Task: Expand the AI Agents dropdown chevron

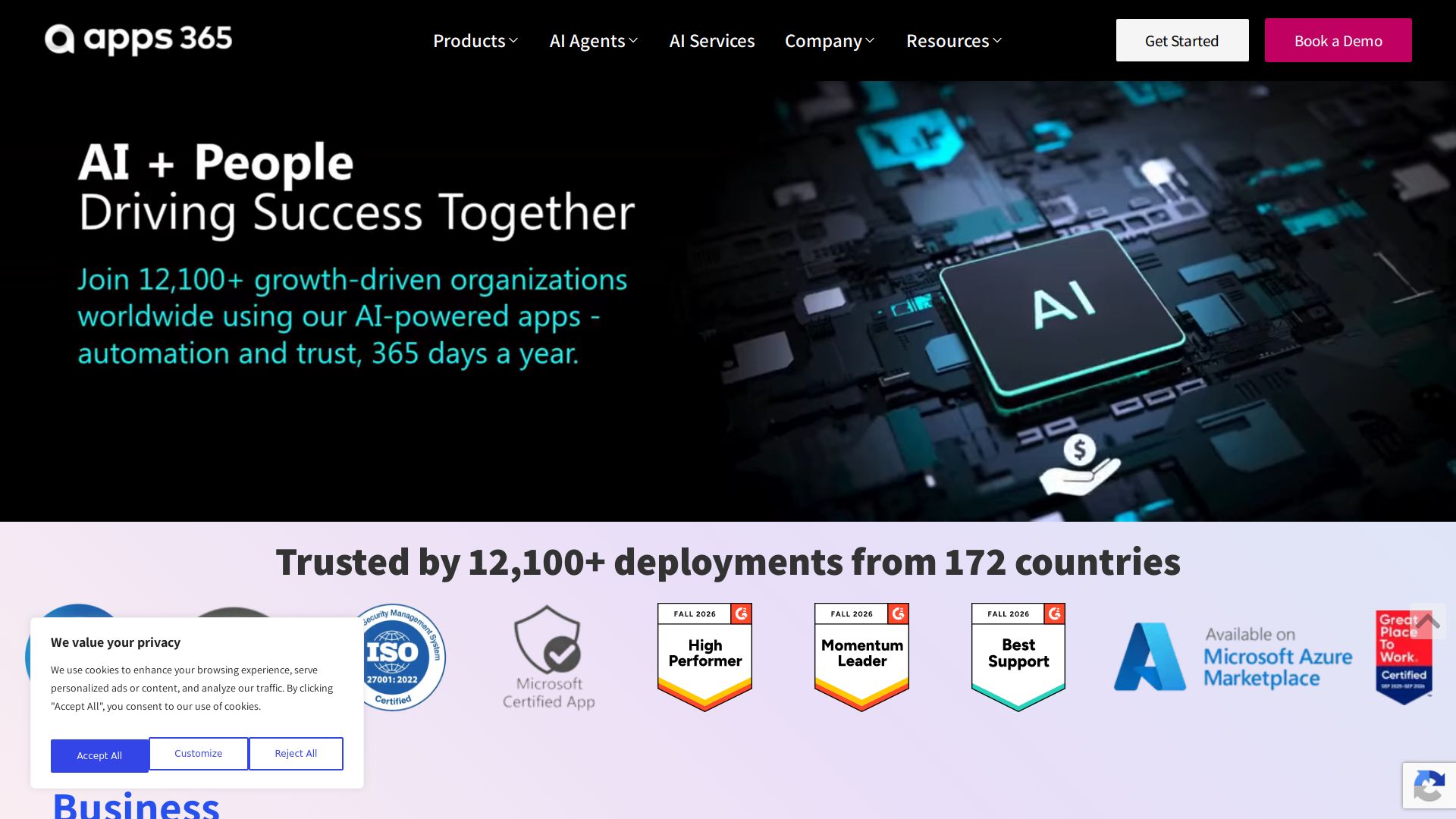Action: 633,41
